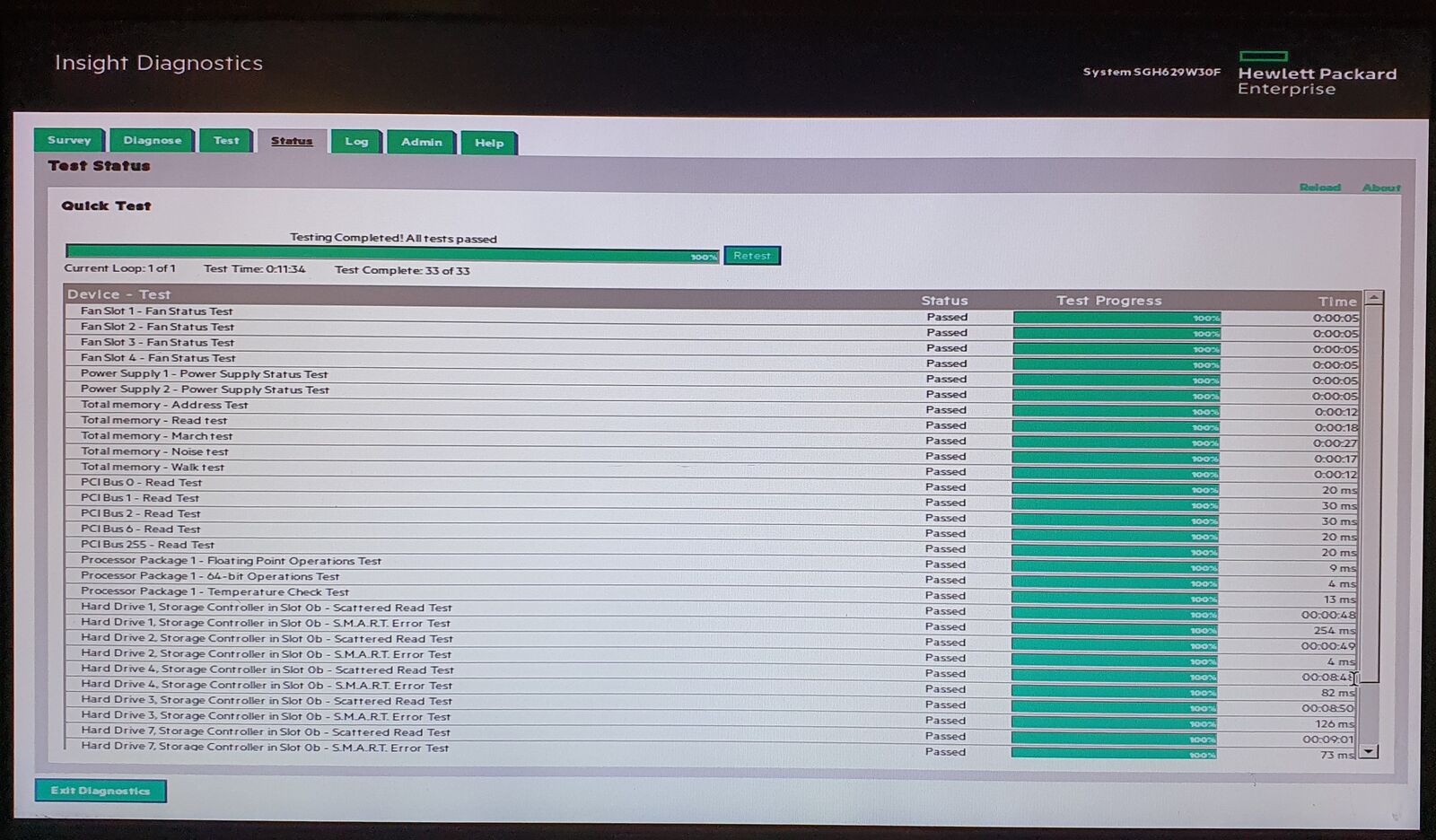Open the About link
Image resolution: width=1436 pixels, height=840 pixels.
coord(1381,188)
